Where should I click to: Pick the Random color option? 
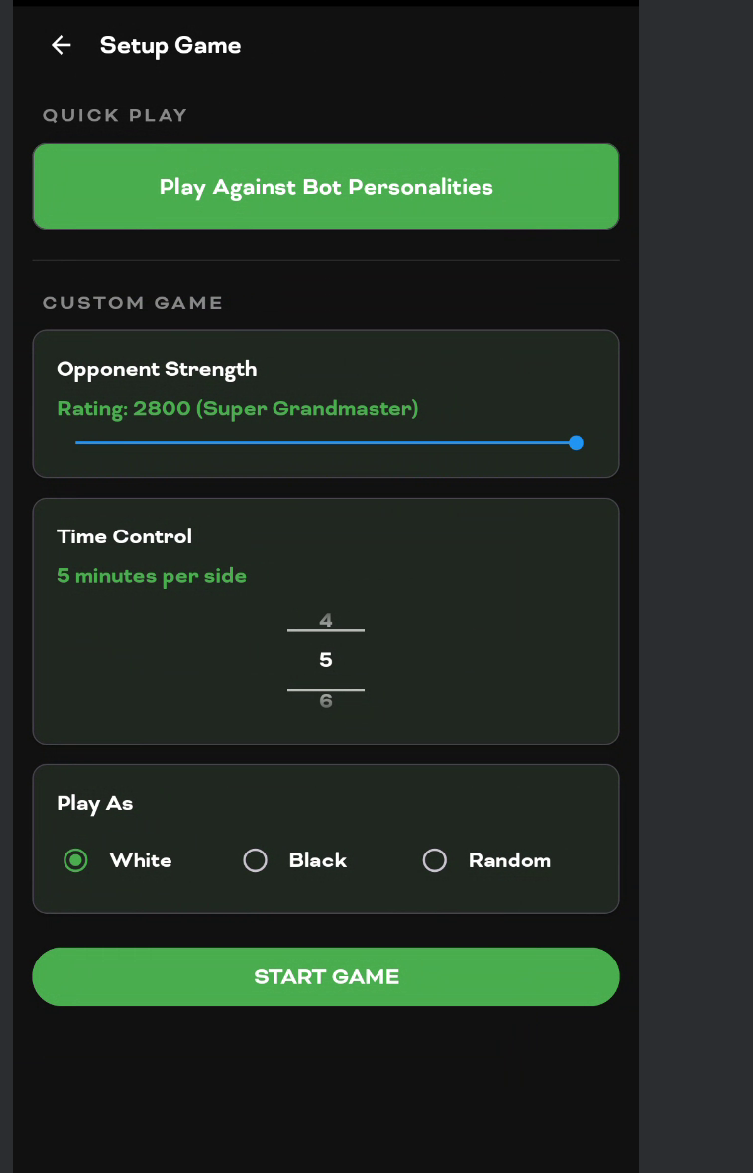pos(435,860)
